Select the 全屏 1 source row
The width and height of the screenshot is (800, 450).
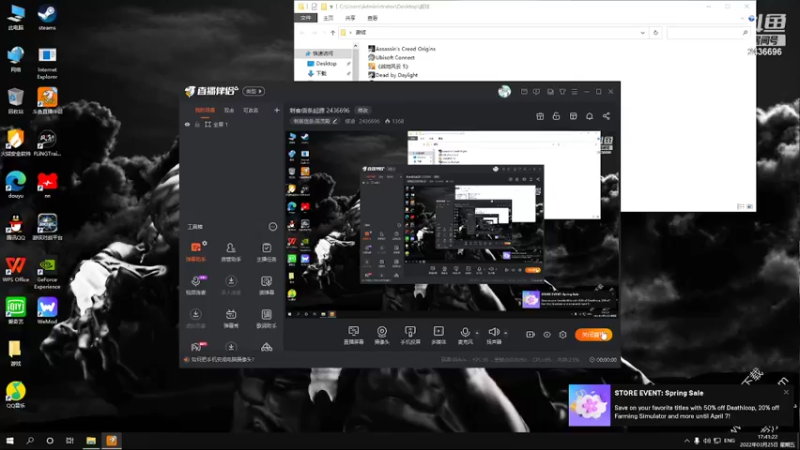pos(232,124)
